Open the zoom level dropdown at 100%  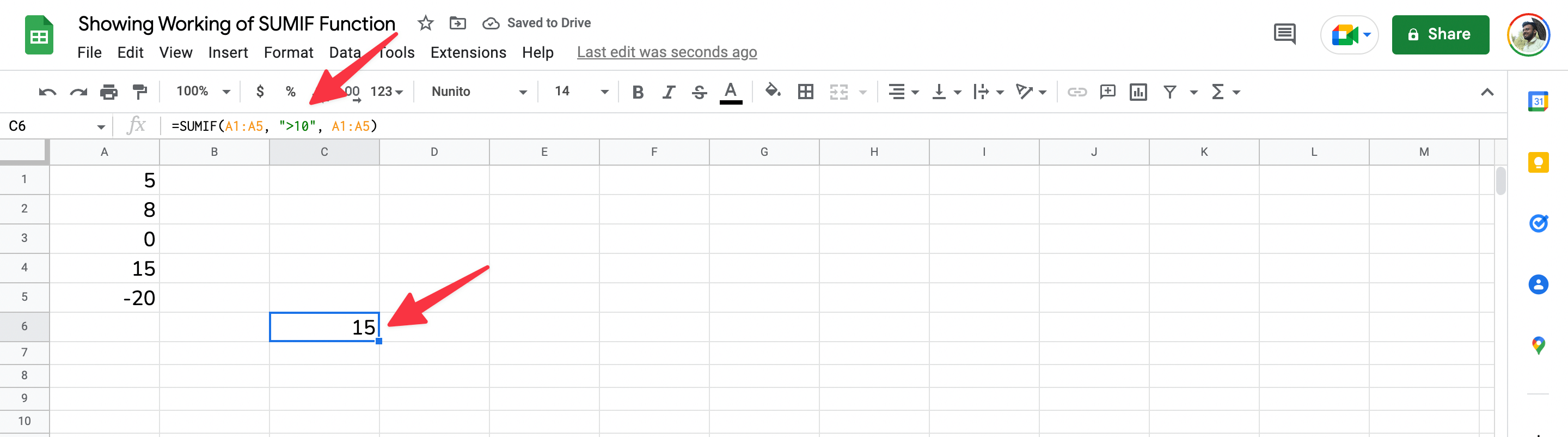click(x=201, y=92)
